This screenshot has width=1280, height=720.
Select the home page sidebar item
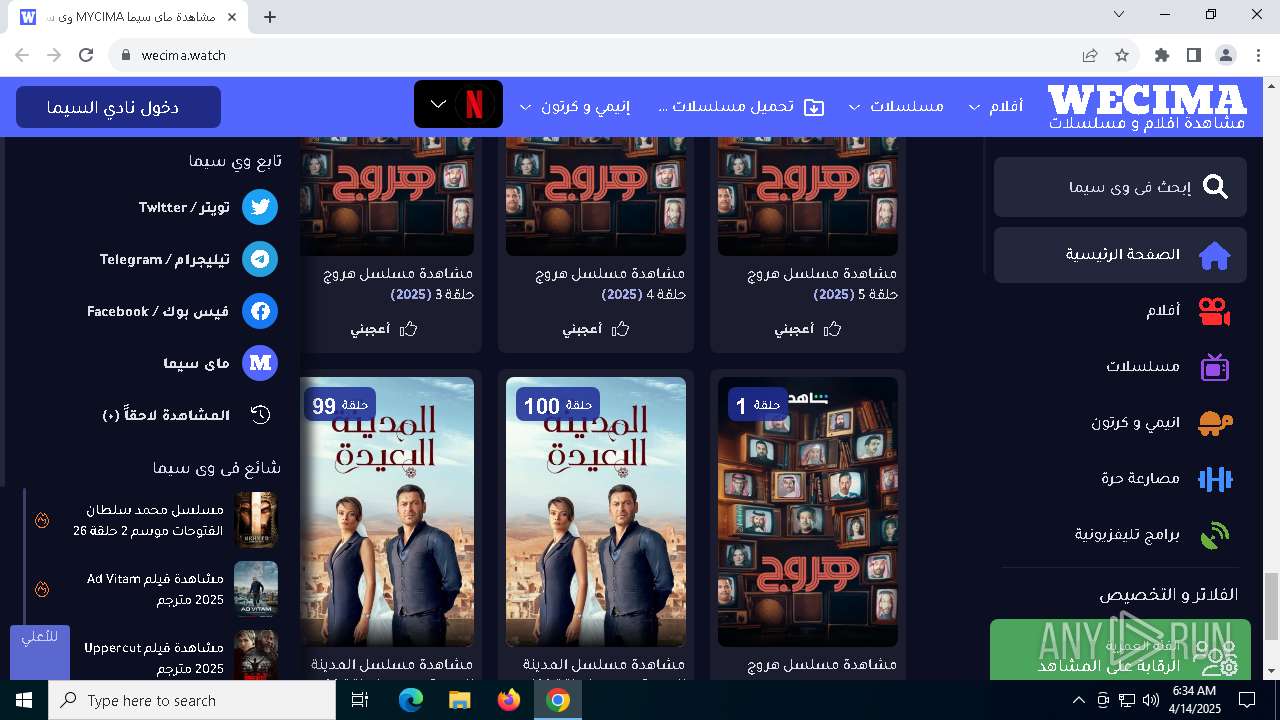[1120, 255]
